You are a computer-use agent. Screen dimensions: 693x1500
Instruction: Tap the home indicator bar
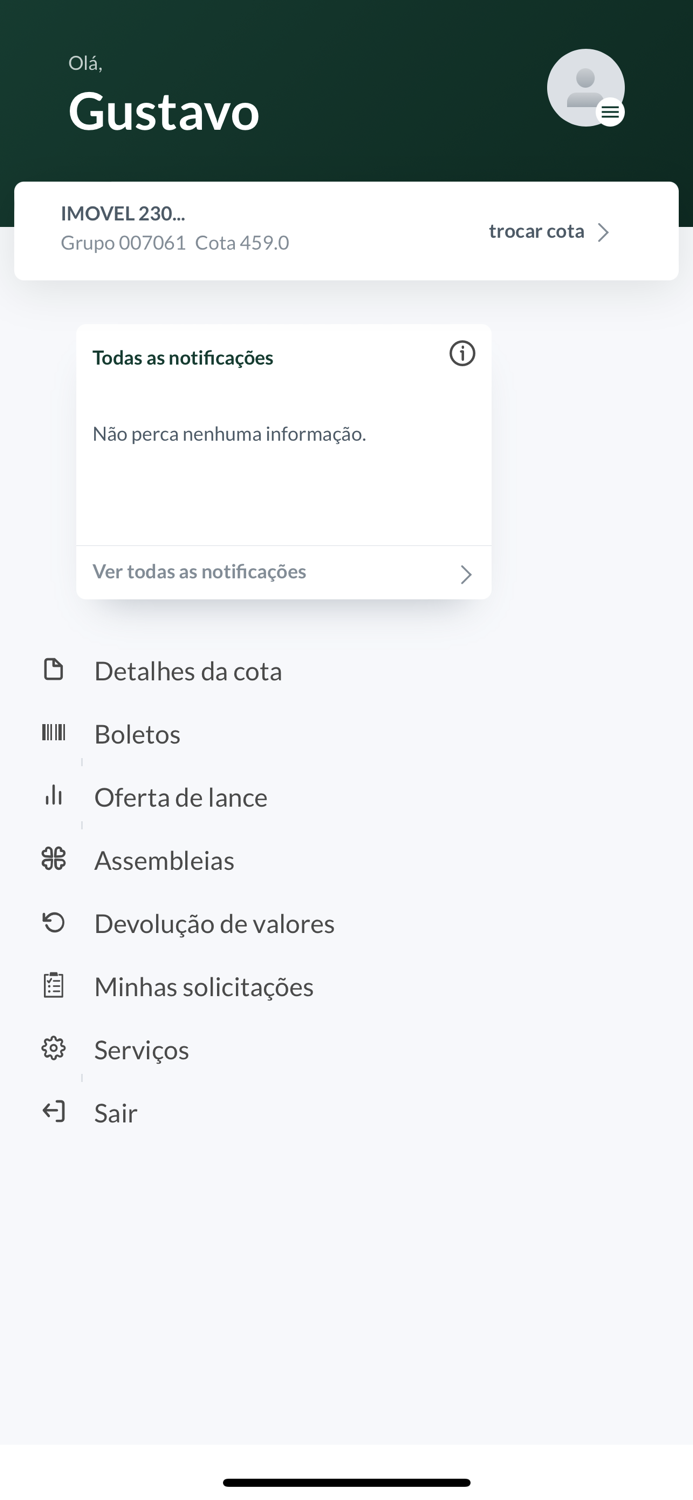coord(346,1483)
